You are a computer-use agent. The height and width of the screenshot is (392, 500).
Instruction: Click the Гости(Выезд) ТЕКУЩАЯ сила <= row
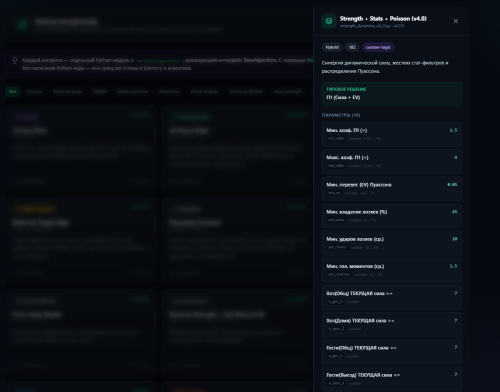click(x=392, y=379)
